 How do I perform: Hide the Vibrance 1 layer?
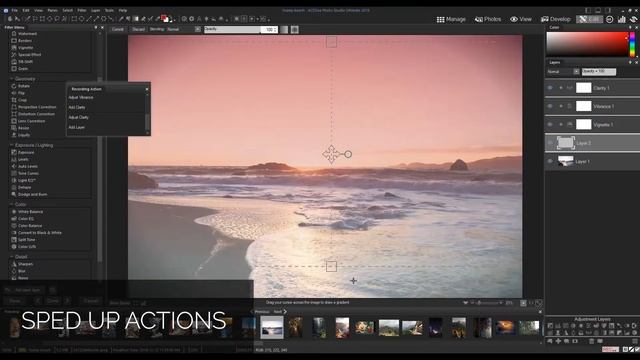pyautogui.click(x=550, y=106)
